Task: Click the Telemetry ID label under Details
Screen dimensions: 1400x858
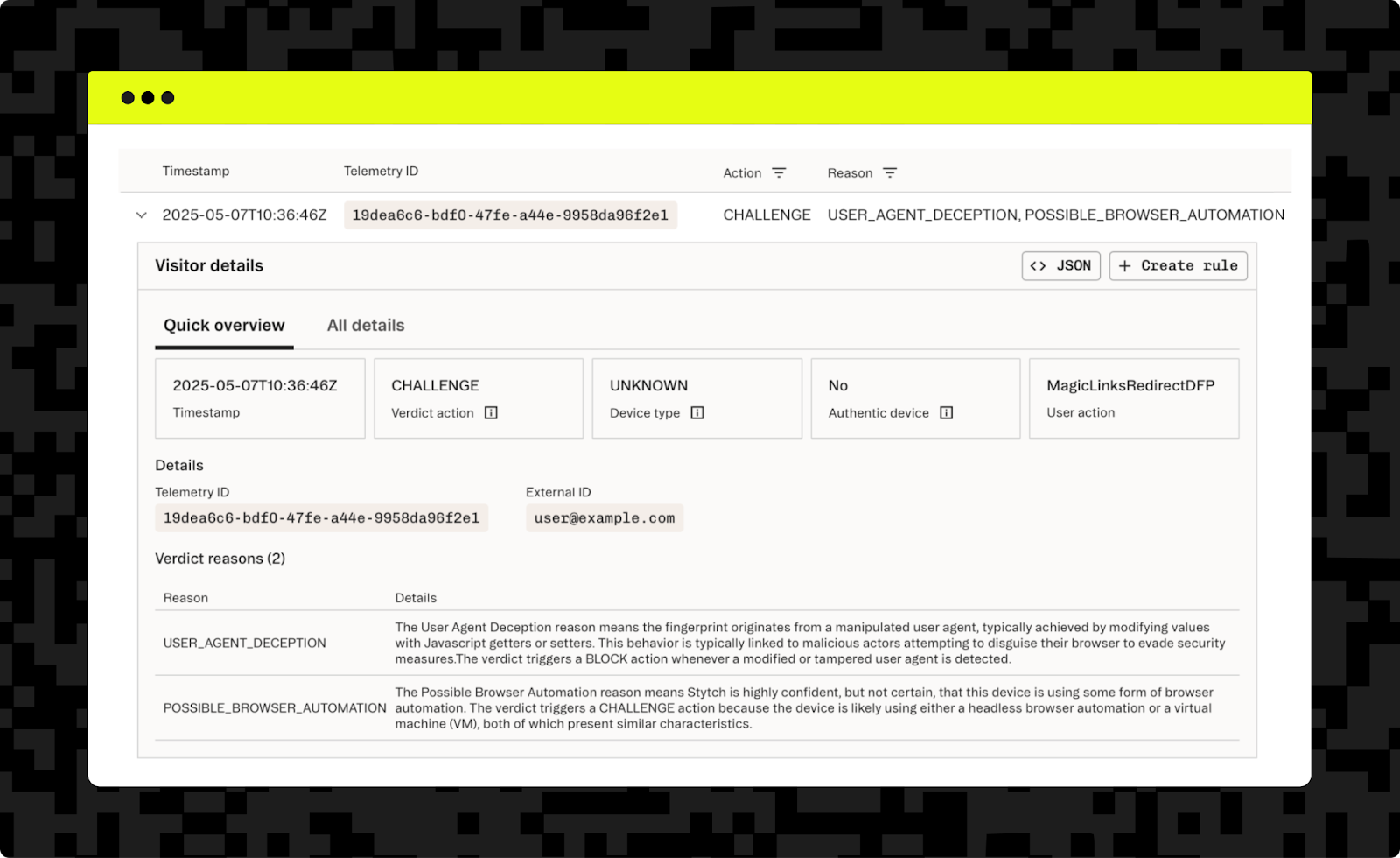Action: coord(192,493)
